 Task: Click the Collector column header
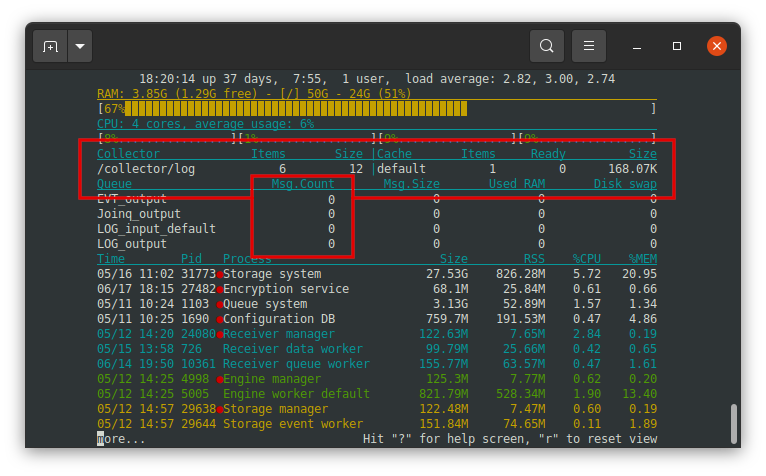coord(128,154)
